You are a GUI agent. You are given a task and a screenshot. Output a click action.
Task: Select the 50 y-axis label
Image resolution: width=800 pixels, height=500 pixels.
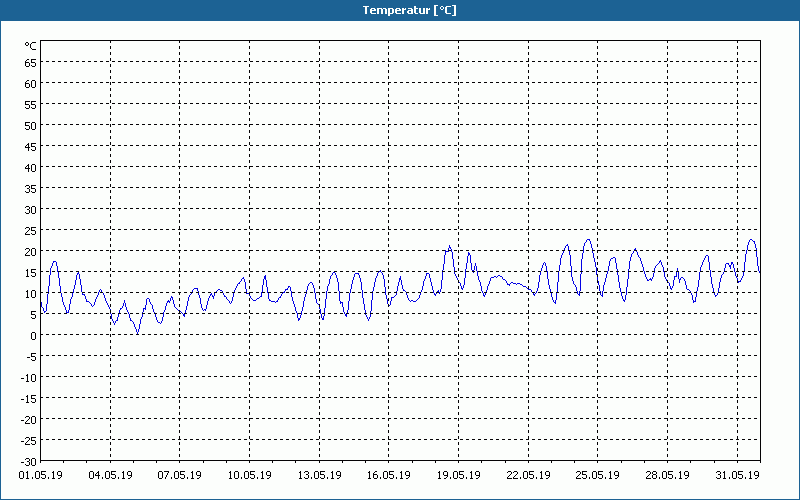31,126
